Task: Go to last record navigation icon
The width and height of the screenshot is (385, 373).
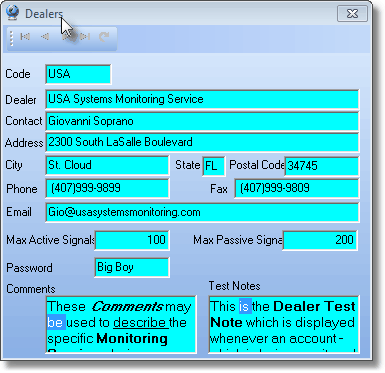Action: [x=85, y=36]
